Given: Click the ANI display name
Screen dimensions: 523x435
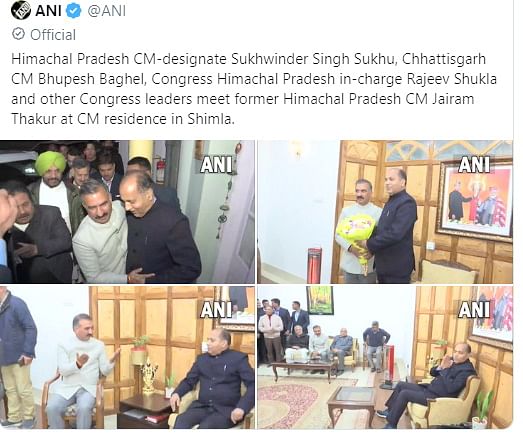Looking at the screenshot, I should pyautogui.click(x=49, y=11).
